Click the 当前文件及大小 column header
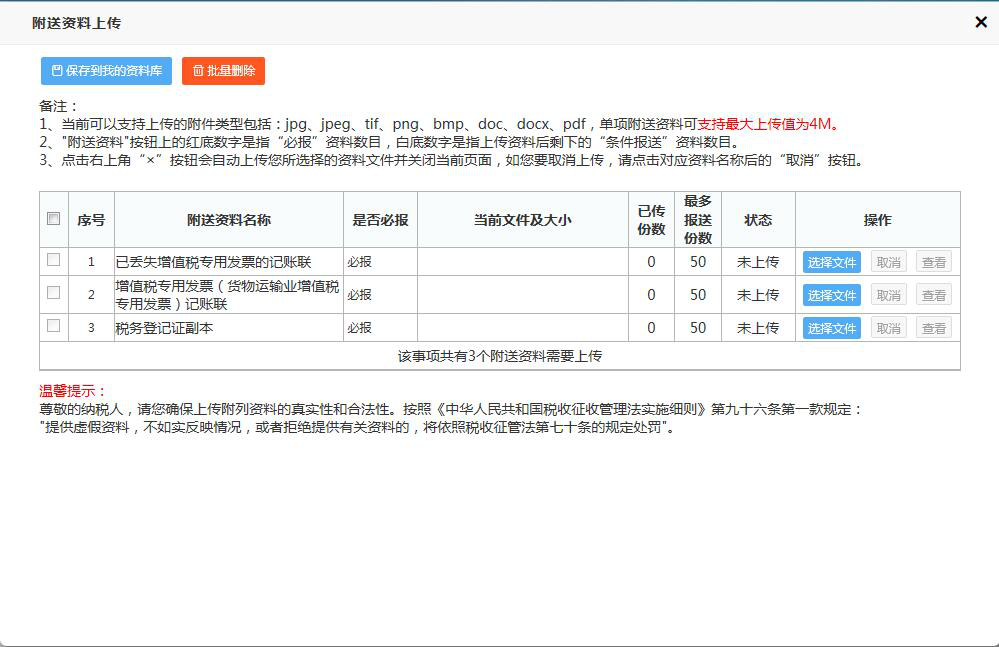 coord(522,220)
